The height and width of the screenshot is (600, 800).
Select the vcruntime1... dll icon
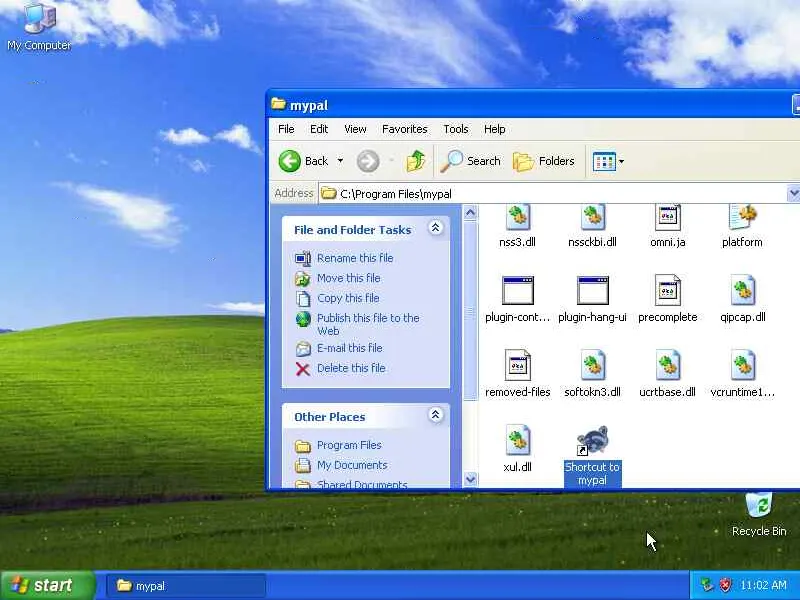[x=742, y=365]
